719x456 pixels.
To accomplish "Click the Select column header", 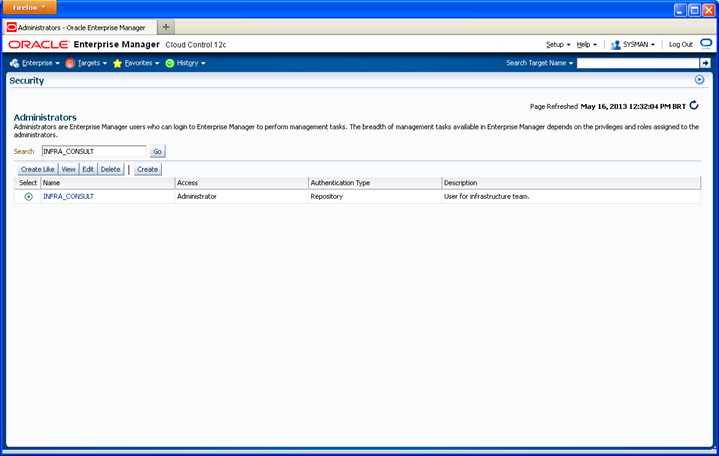I will tap(28, 183).
